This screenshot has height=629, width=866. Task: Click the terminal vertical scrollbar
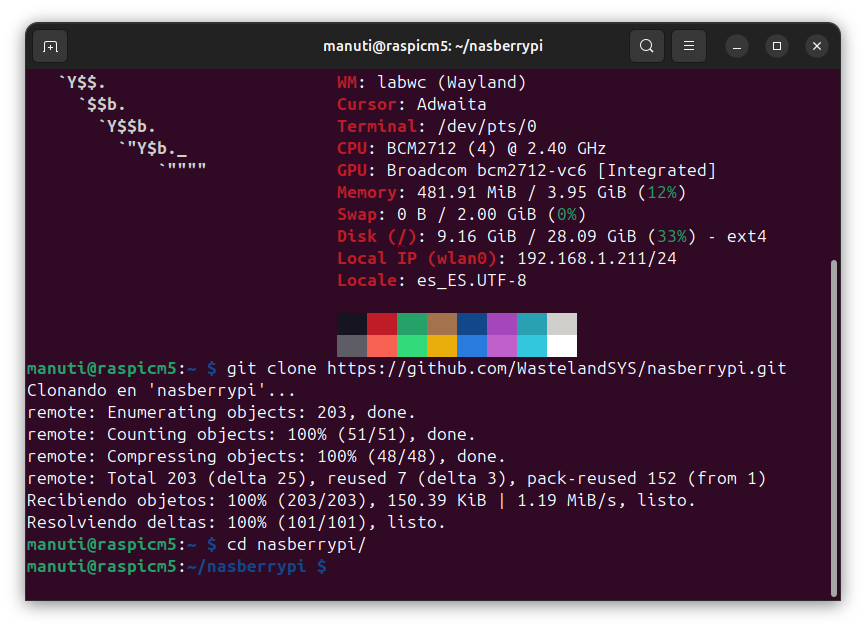tap(834, 428)
